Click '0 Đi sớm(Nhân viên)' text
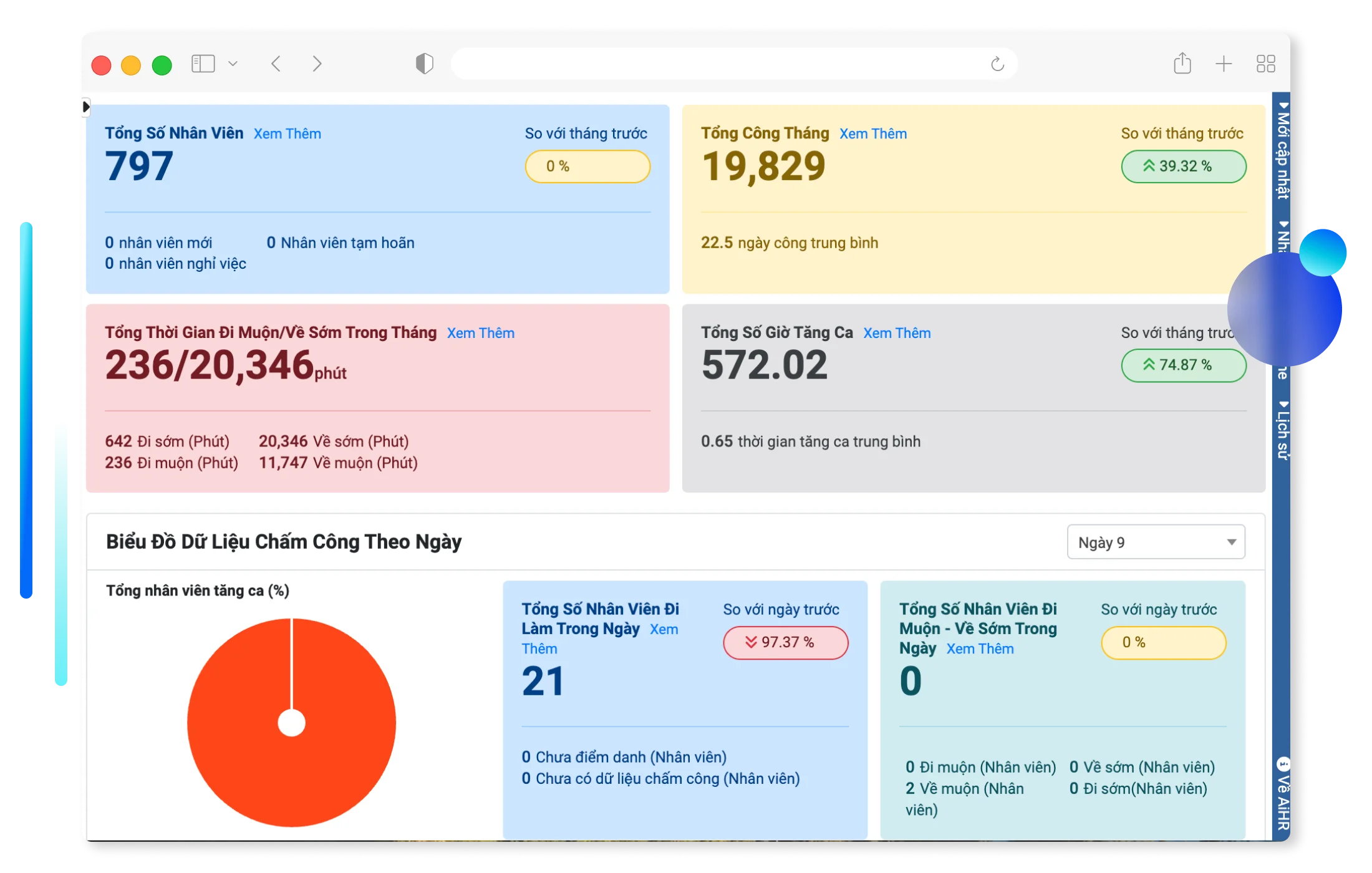 (x=1138, y=789)
